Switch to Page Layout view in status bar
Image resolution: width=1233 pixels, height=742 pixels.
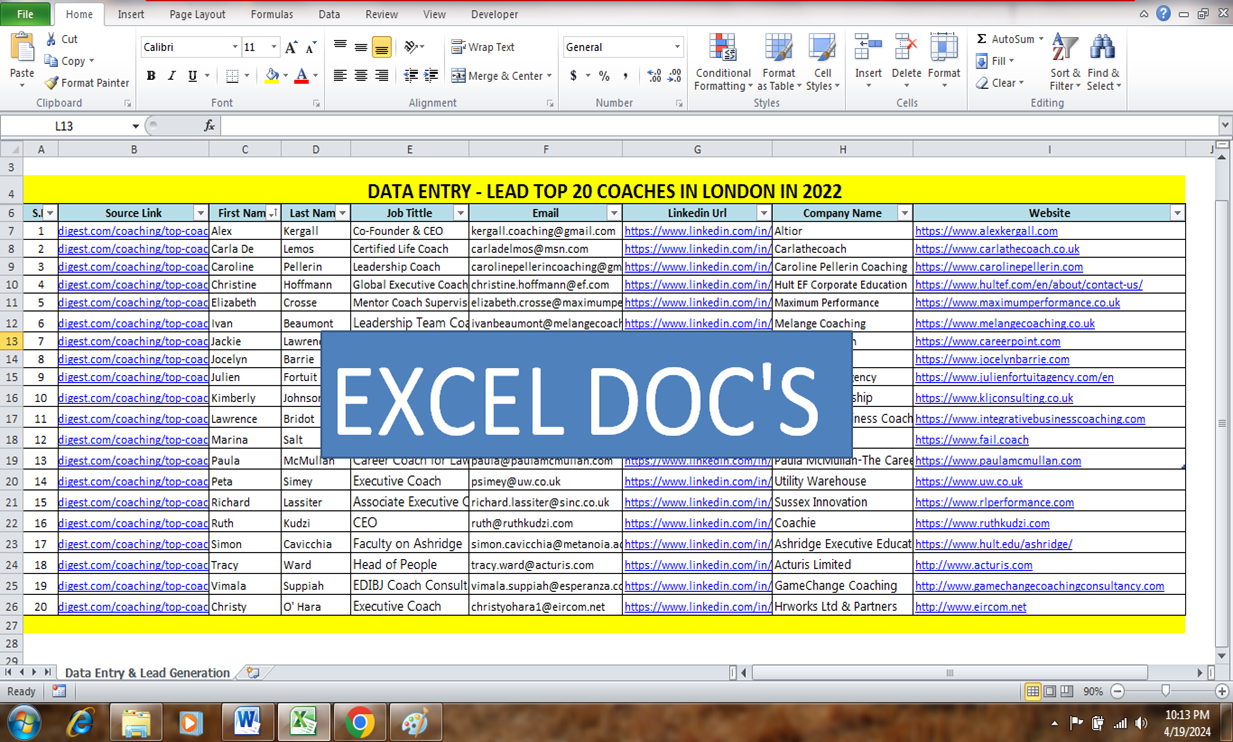[1050, 691]
